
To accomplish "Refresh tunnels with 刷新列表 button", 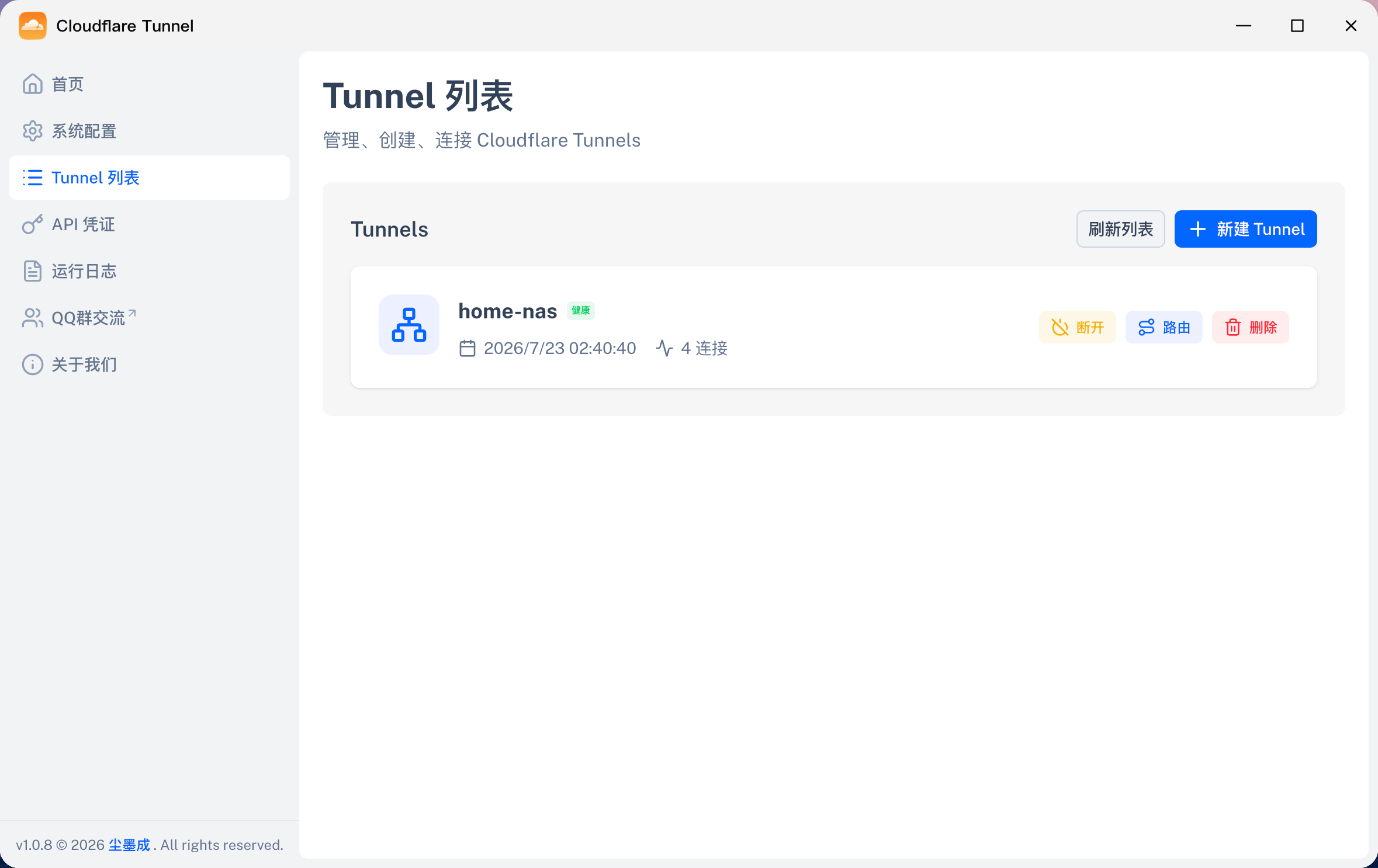I will tap(1121, 229).
